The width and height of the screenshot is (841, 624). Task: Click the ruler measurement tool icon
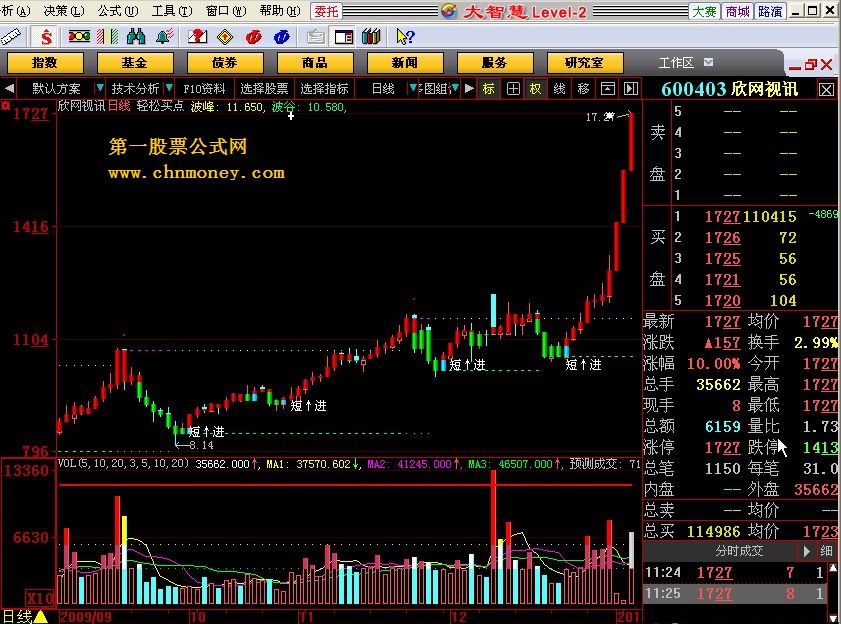pyautogui.click(x=11, y=36)
